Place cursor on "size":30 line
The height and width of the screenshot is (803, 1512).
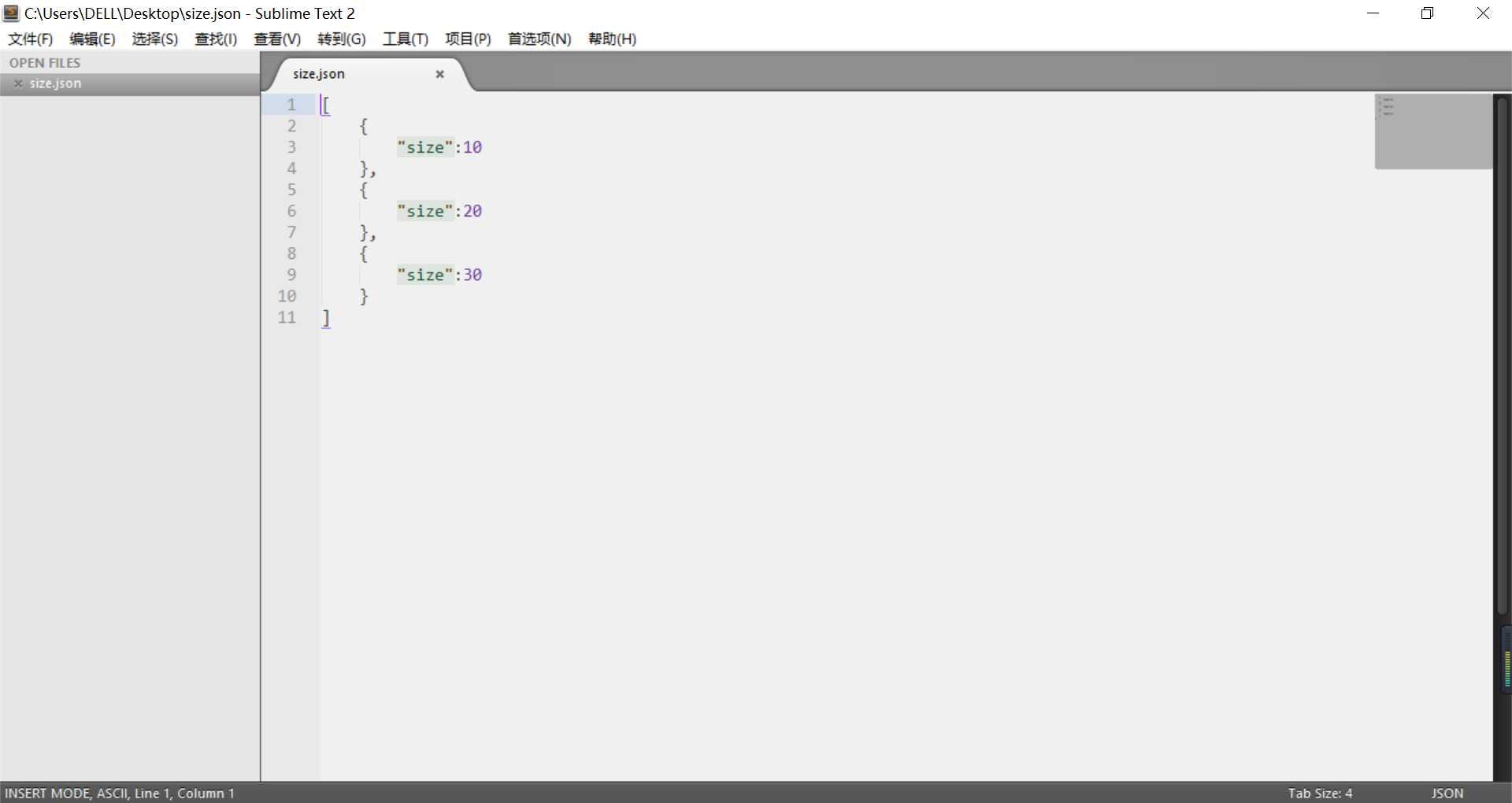pos(439,275)
